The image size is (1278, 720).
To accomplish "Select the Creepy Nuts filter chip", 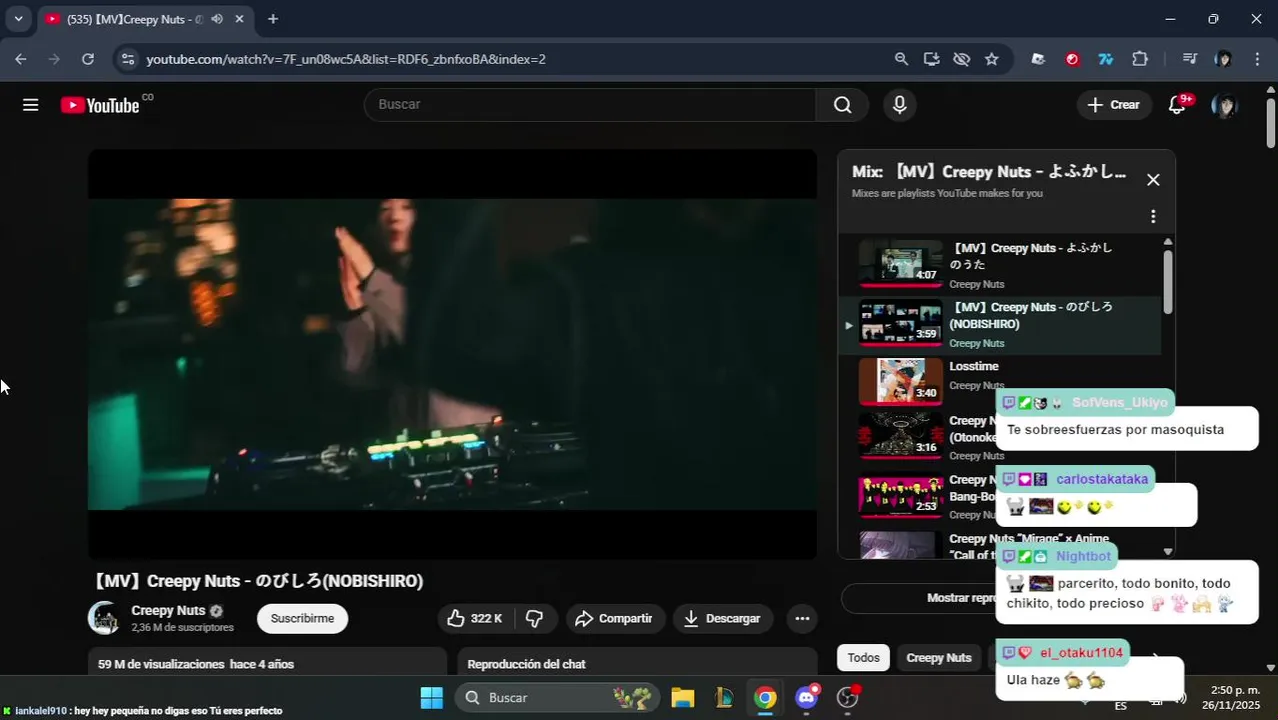I will (x=939, y=658).
